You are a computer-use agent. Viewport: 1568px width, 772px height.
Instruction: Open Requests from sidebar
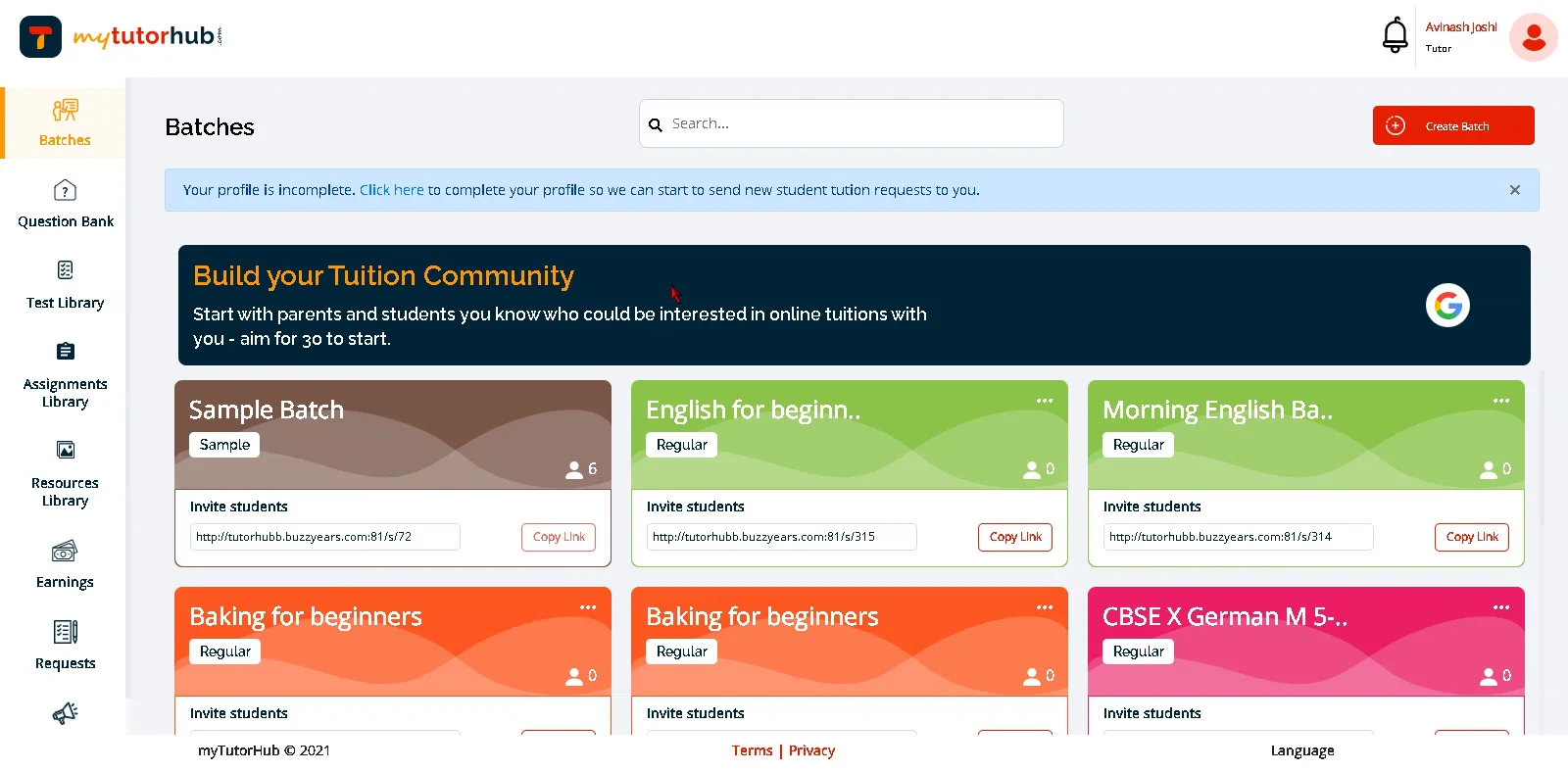click(65, 646)
